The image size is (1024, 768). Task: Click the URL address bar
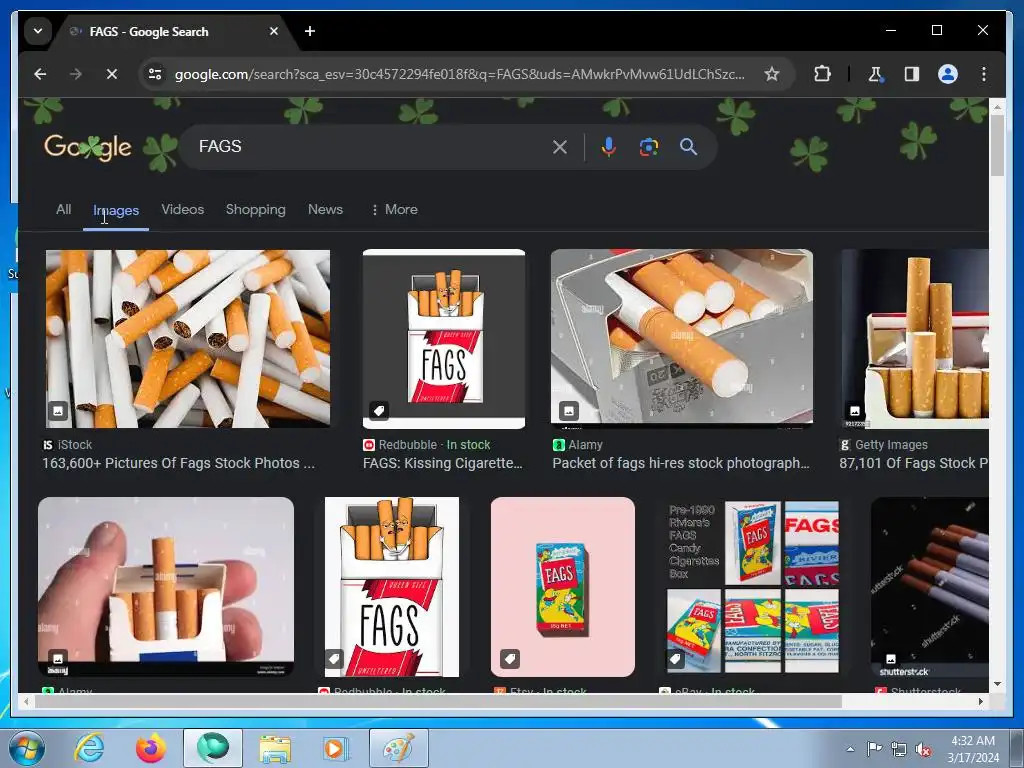[x=458, y=74]
